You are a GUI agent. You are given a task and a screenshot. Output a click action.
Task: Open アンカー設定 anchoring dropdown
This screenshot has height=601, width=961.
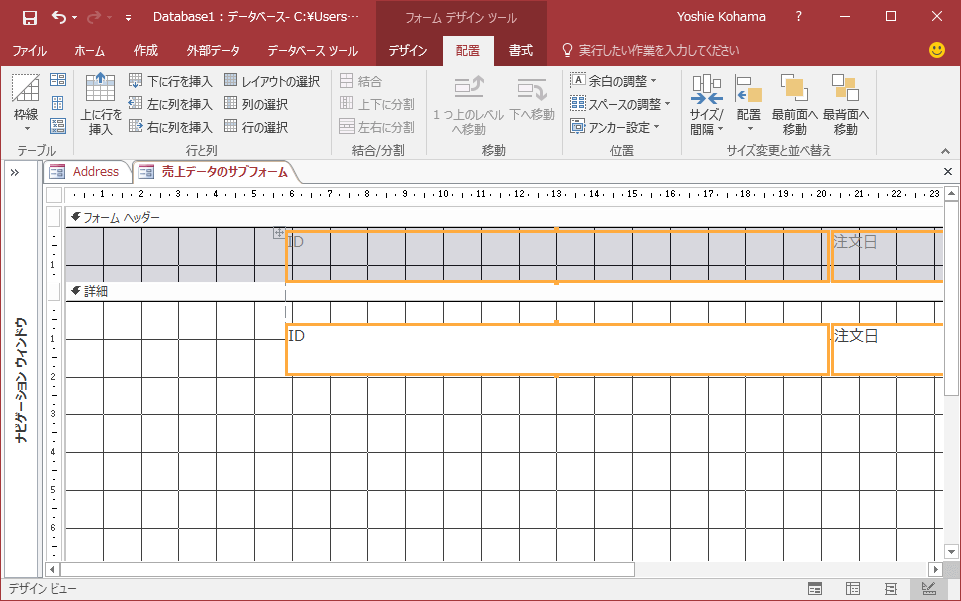coord(615,127)
